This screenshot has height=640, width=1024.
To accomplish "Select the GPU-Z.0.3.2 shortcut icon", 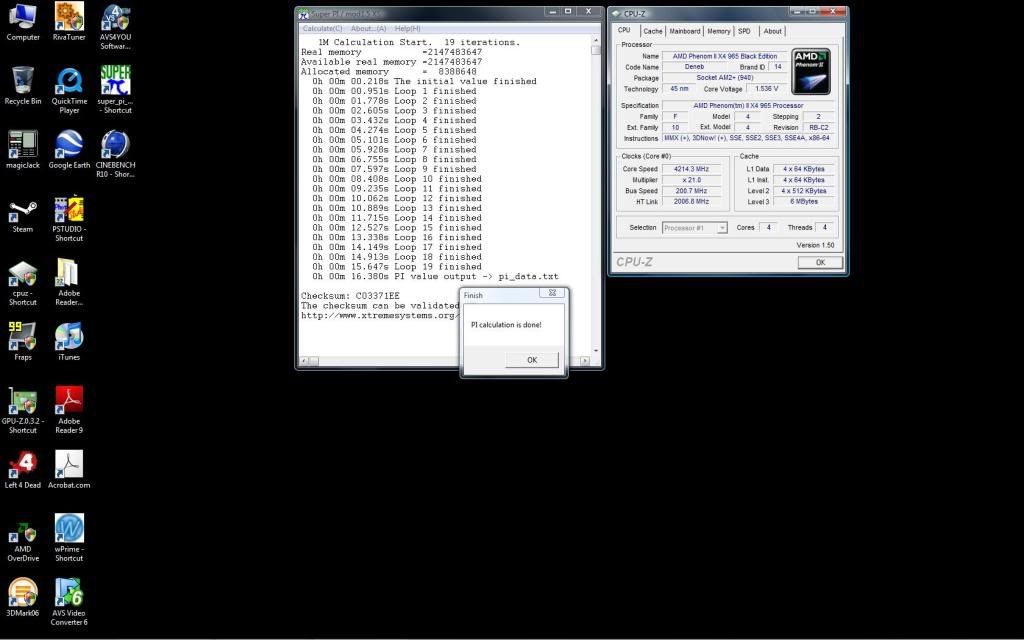I will pyautogui.click(x=23, y=411).
